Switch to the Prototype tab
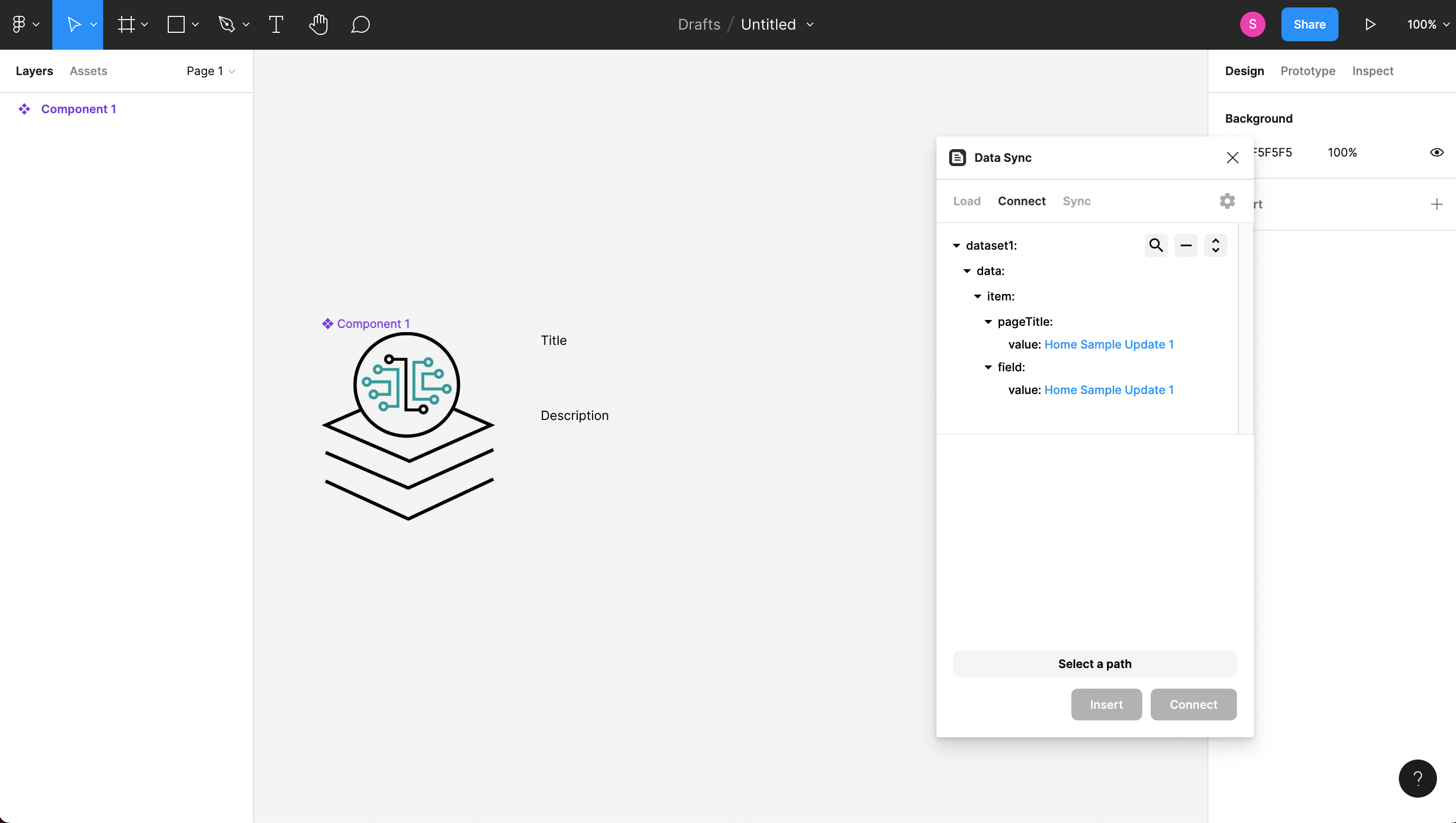 (1308, 71)
